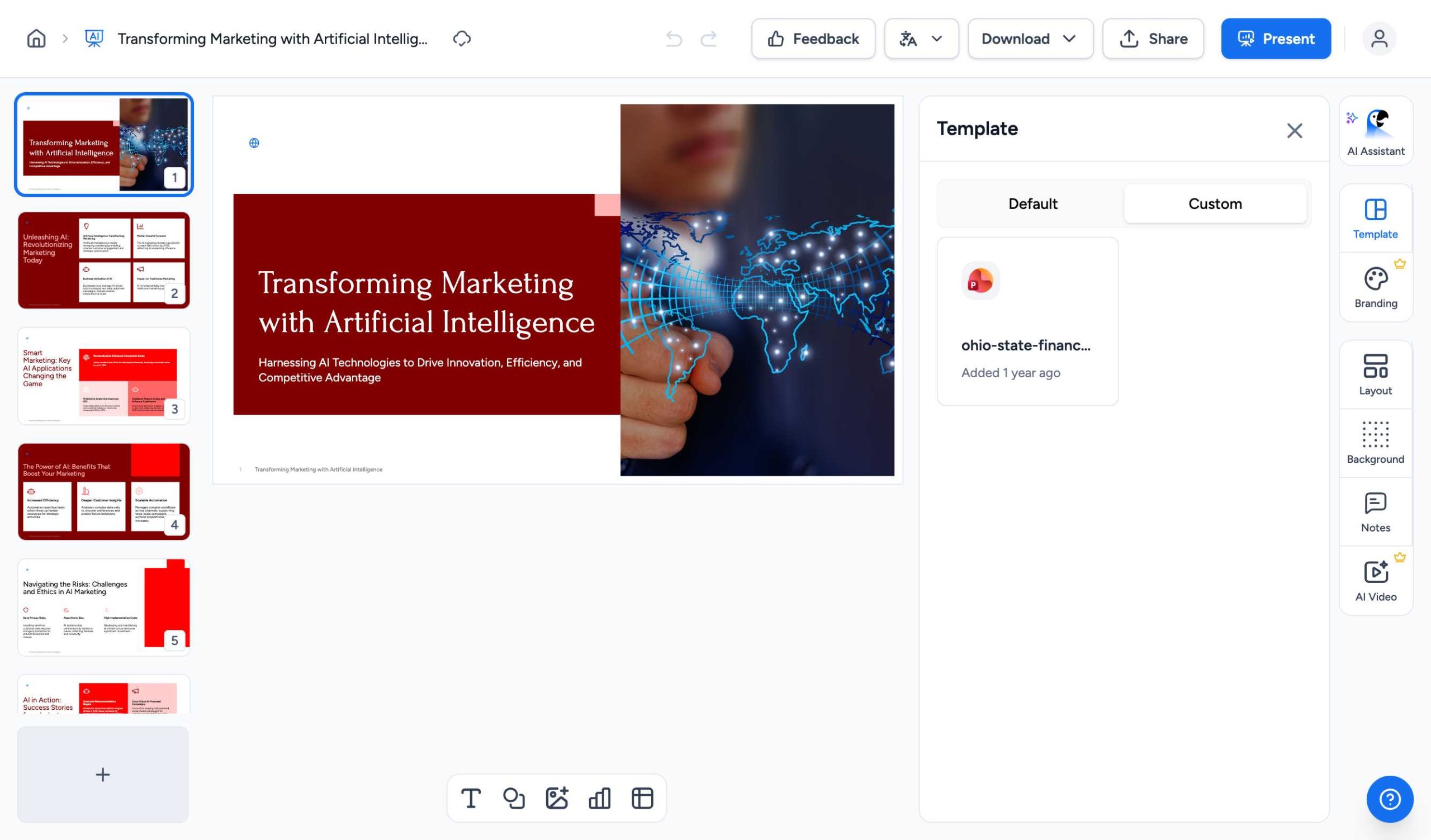Click the Share button
Screen dimensions: 1431x840
1153,39
